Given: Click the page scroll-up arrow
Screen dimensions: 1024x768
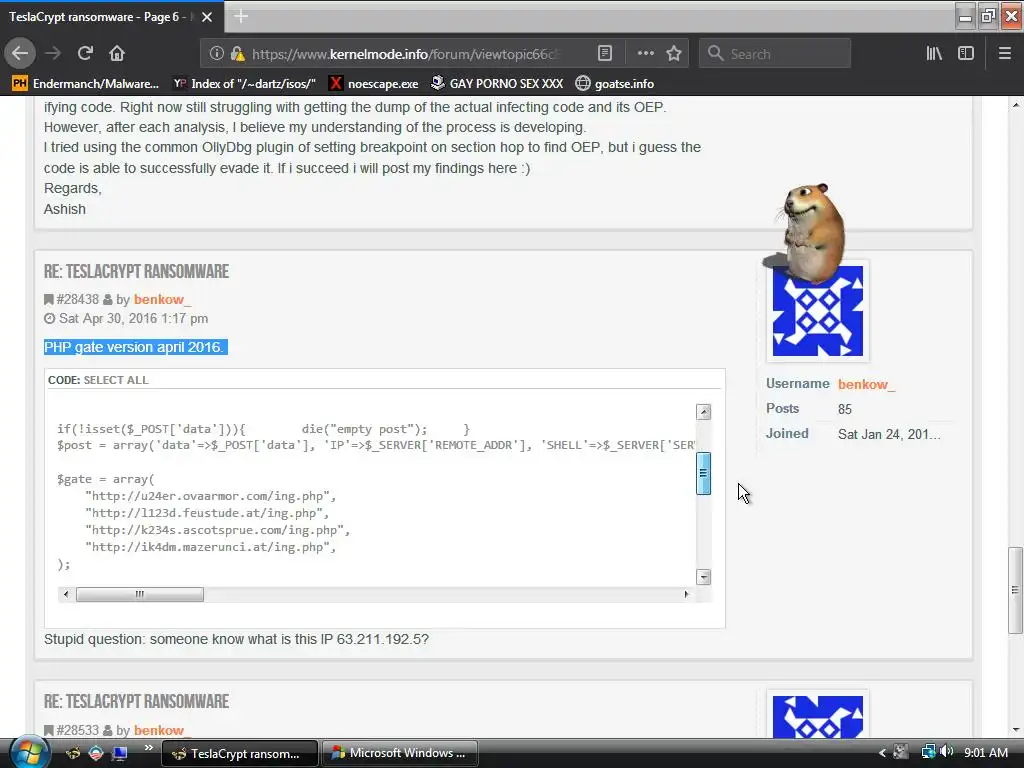Looking at the screenshot, I should [1016, 104].
